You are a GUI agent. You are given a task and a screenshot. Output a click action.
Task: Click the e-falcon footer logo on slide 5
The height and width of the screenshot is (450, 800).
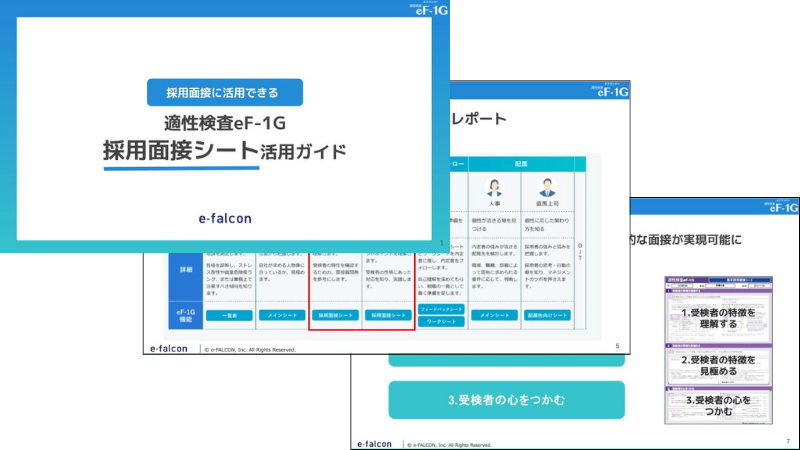[168, 349]
